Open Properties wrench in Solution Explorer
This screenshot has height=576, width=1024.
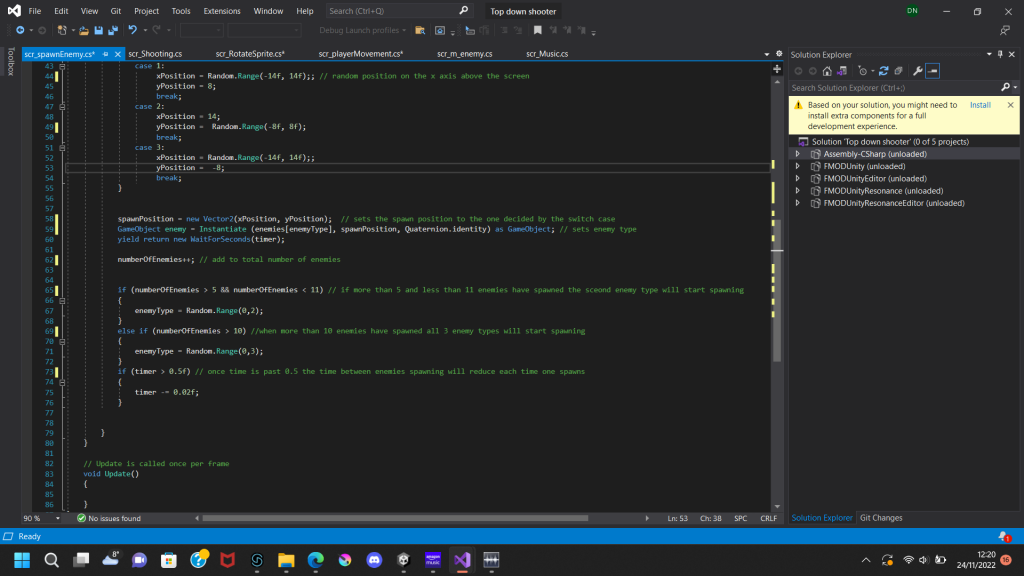coord(917,71)
